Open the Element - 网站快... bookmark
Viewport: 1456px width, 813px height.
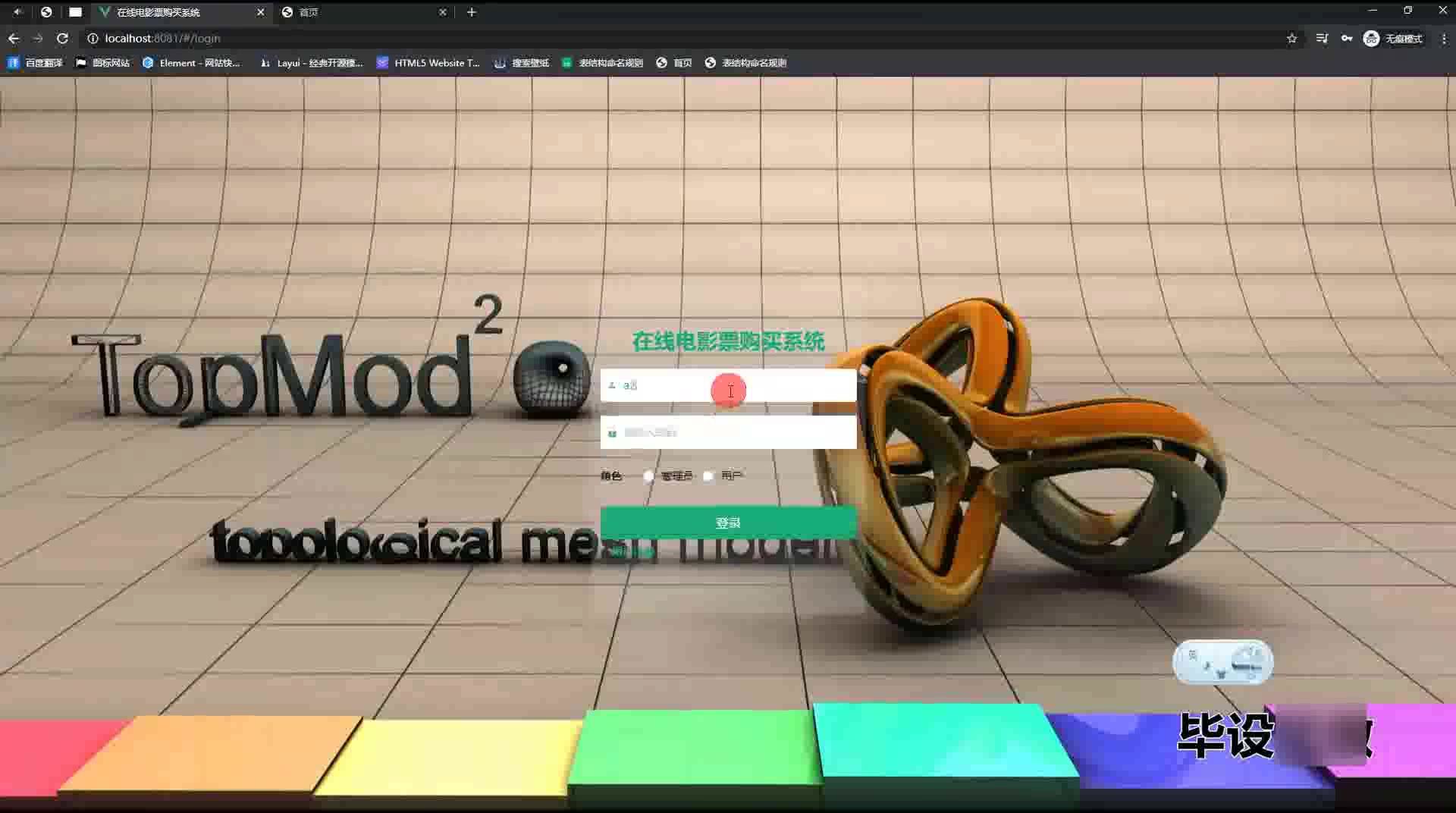coord(191,63)
